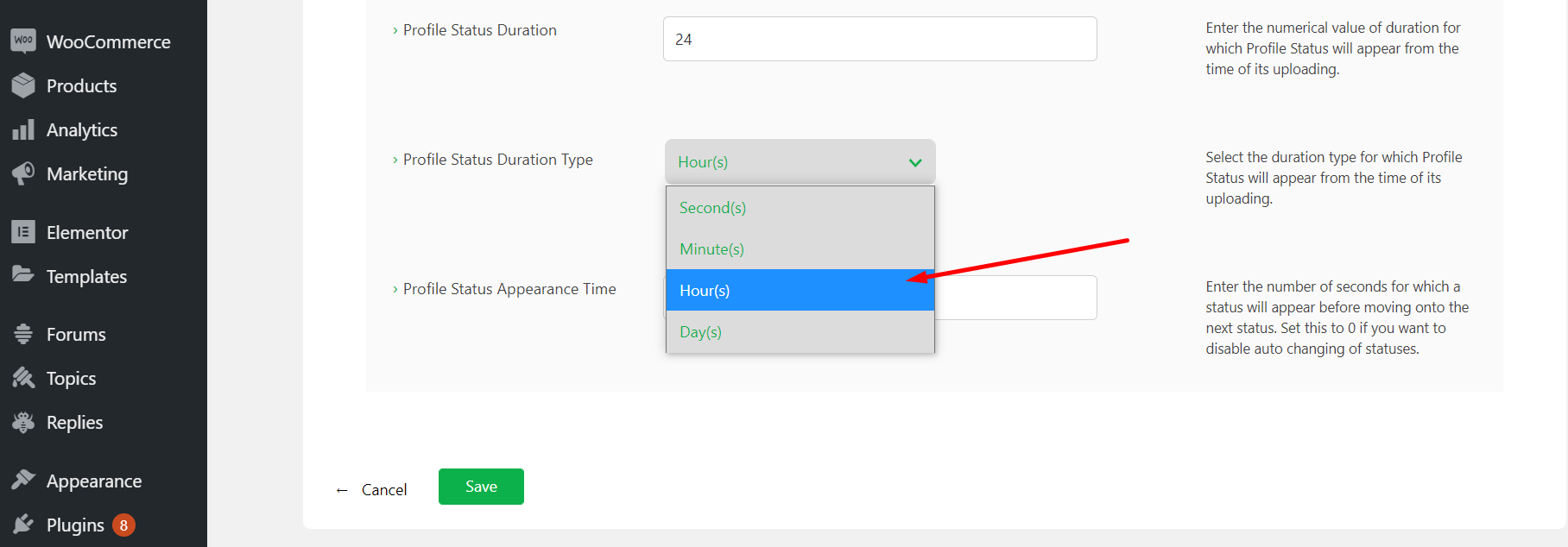Open the Products box icon
This screenshot has width=1568, height=547.
coord(23,85)
